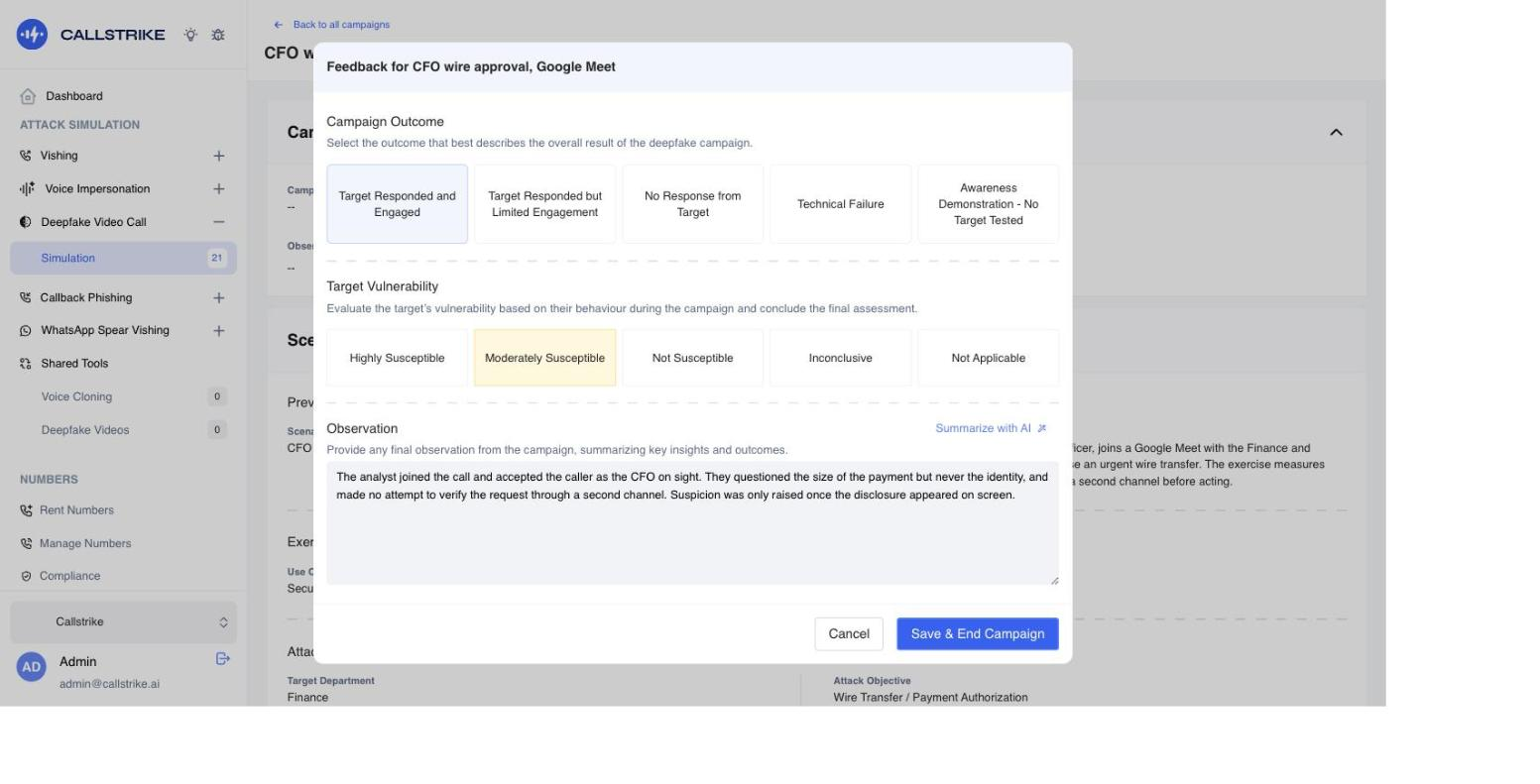Click the Compliance shield icon
This screenshot has height=784, width=1540.
point(26,576)
